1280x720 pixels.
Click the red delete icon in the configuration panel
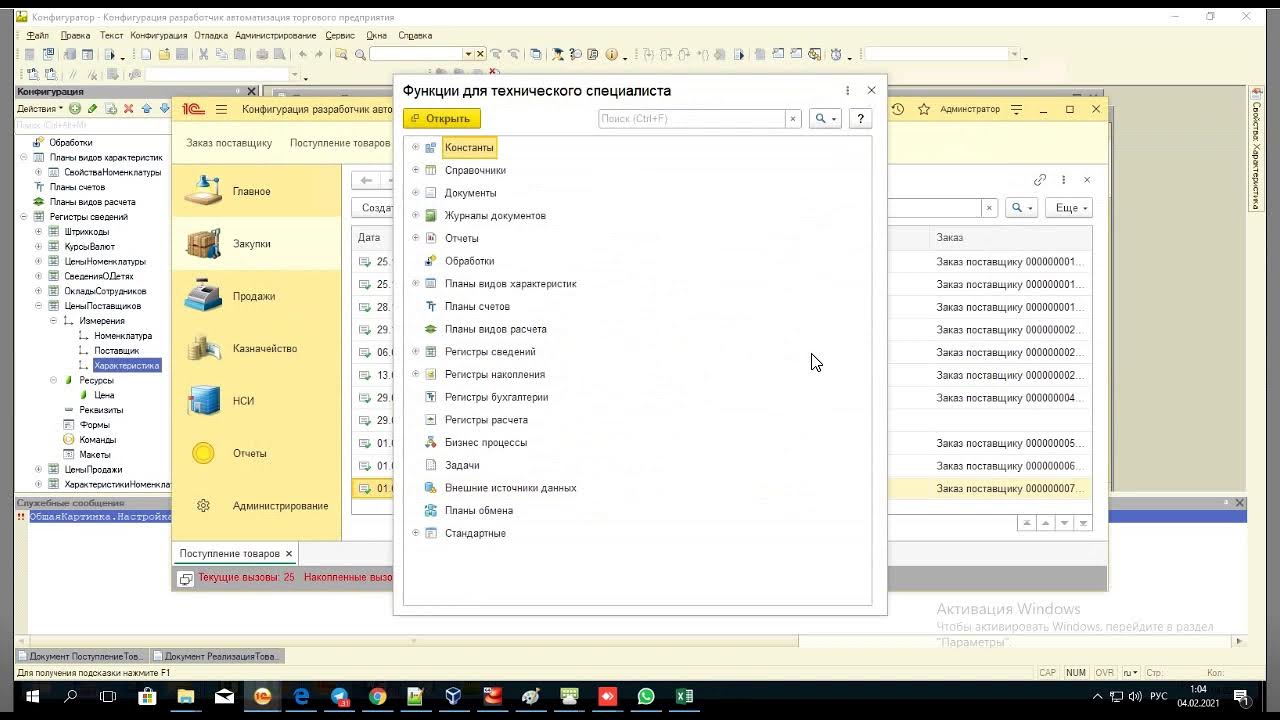[x=128, y=108]
